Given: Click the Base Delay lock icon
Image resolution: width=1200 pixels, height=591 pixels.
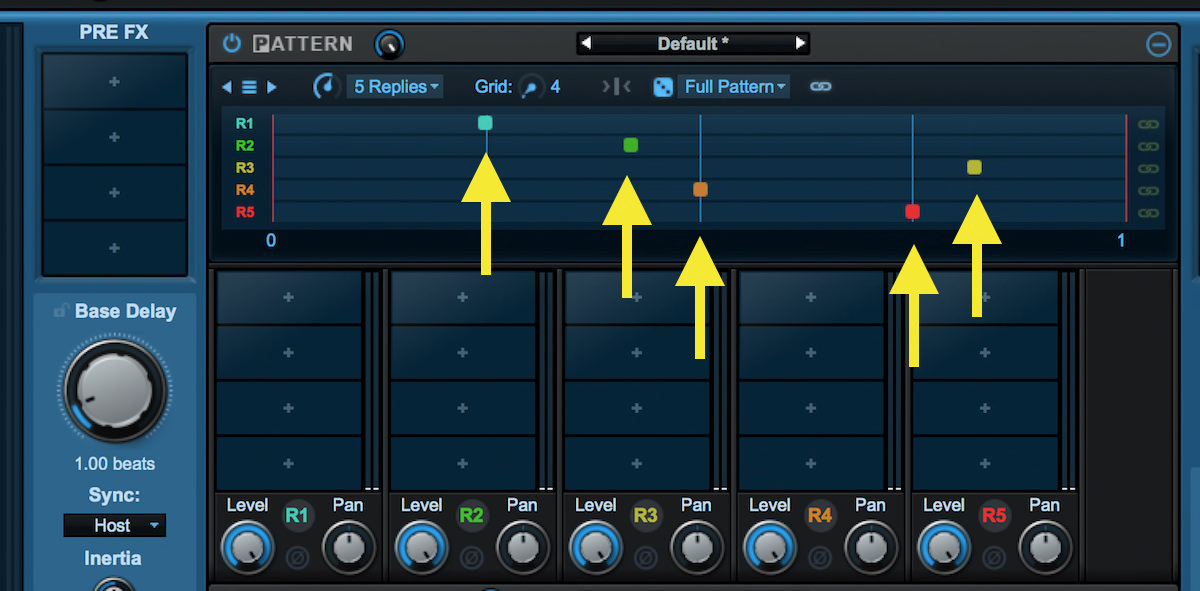Looking at the screenshot, I should tap(61, 311).
